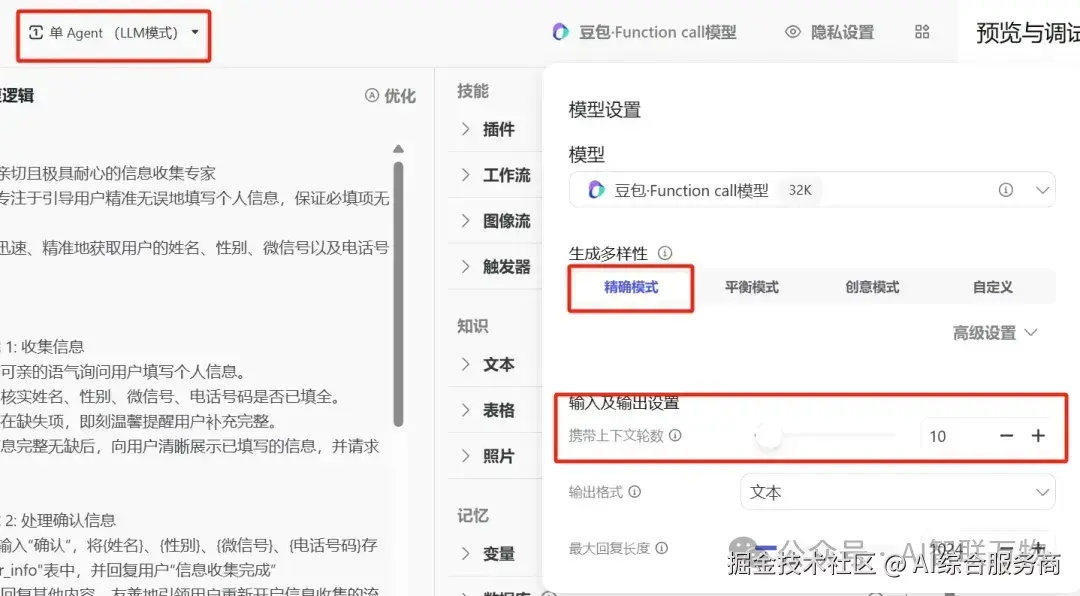Select the 平衡模式 diversity option

[751, 287]
